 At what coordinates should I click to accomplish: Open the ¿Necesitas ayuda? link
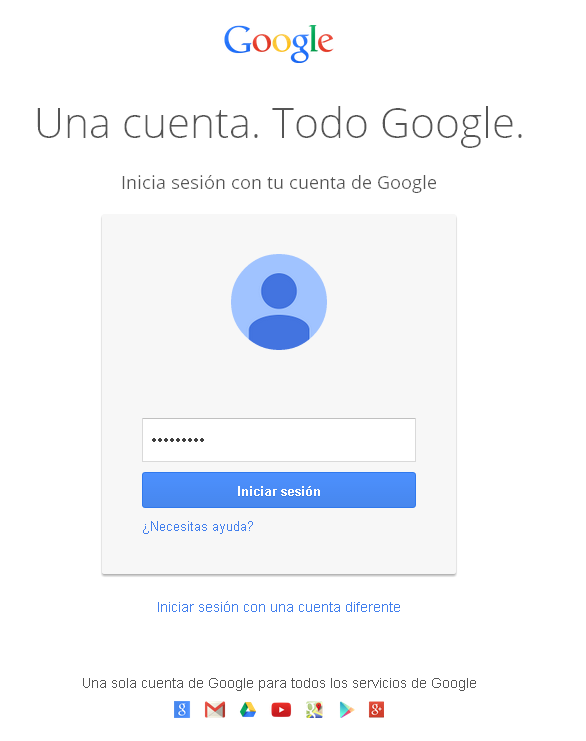pos(198,526)
